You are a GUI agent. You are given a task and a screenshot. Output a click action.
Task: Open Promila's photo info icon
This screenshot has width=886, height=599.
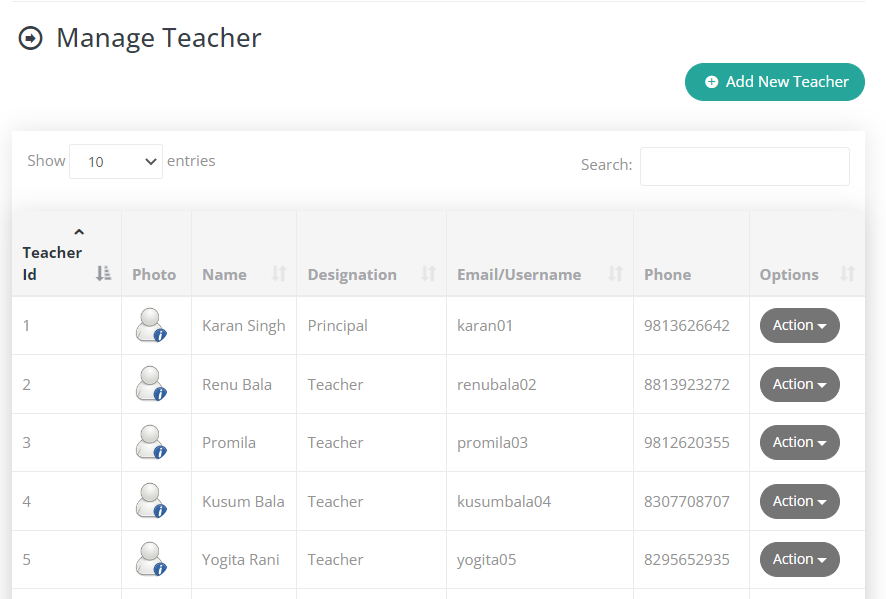pyautogui.click(x=162, y=450)
